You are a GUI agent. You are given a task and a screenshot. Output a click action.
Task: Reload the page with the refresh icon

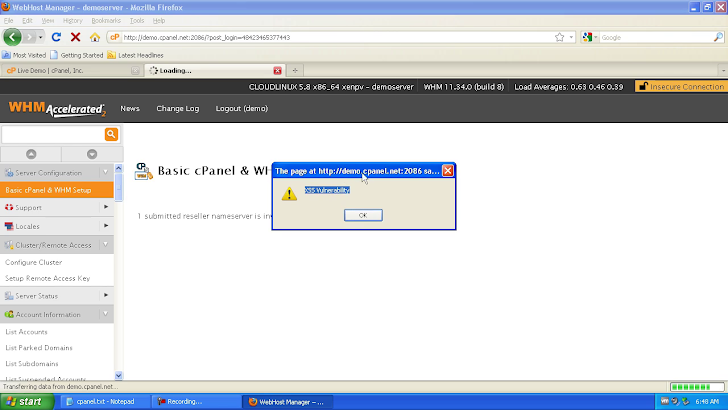pos(56,37)
